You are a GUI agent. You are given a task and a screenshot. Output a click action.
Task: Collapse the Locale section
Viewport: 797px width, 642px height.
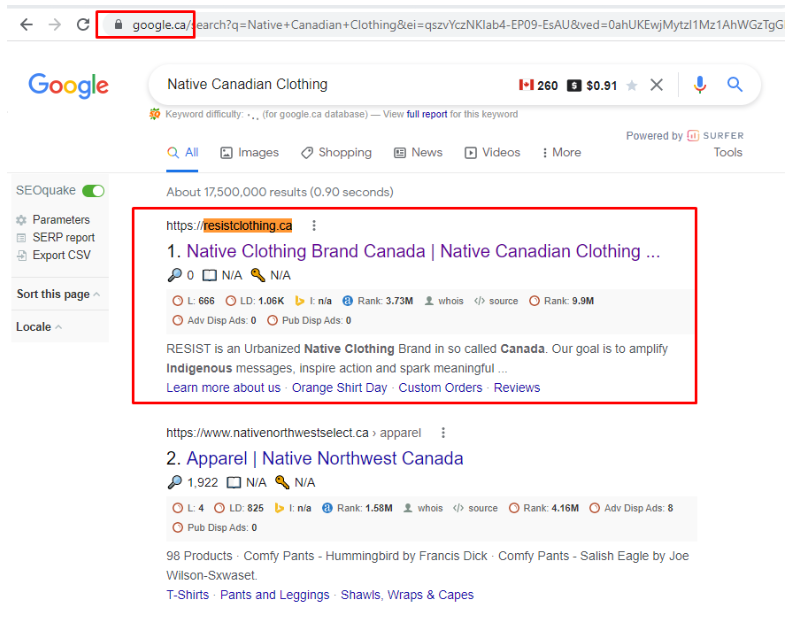pyautogui.click(x=39, y=327)
